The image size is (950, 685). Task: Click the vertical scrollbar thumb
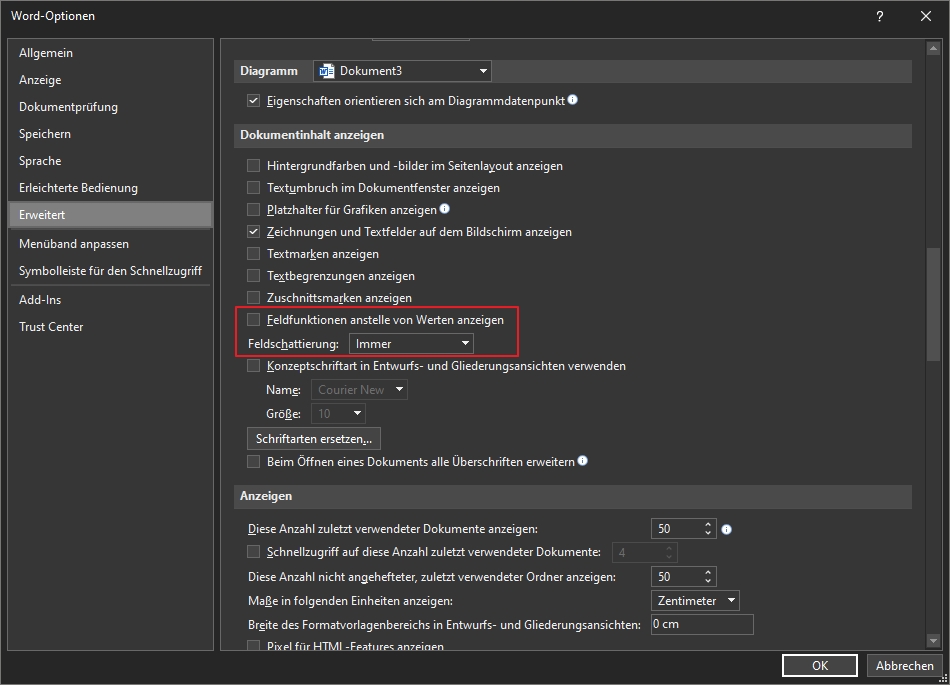click(x=933, y=305)
